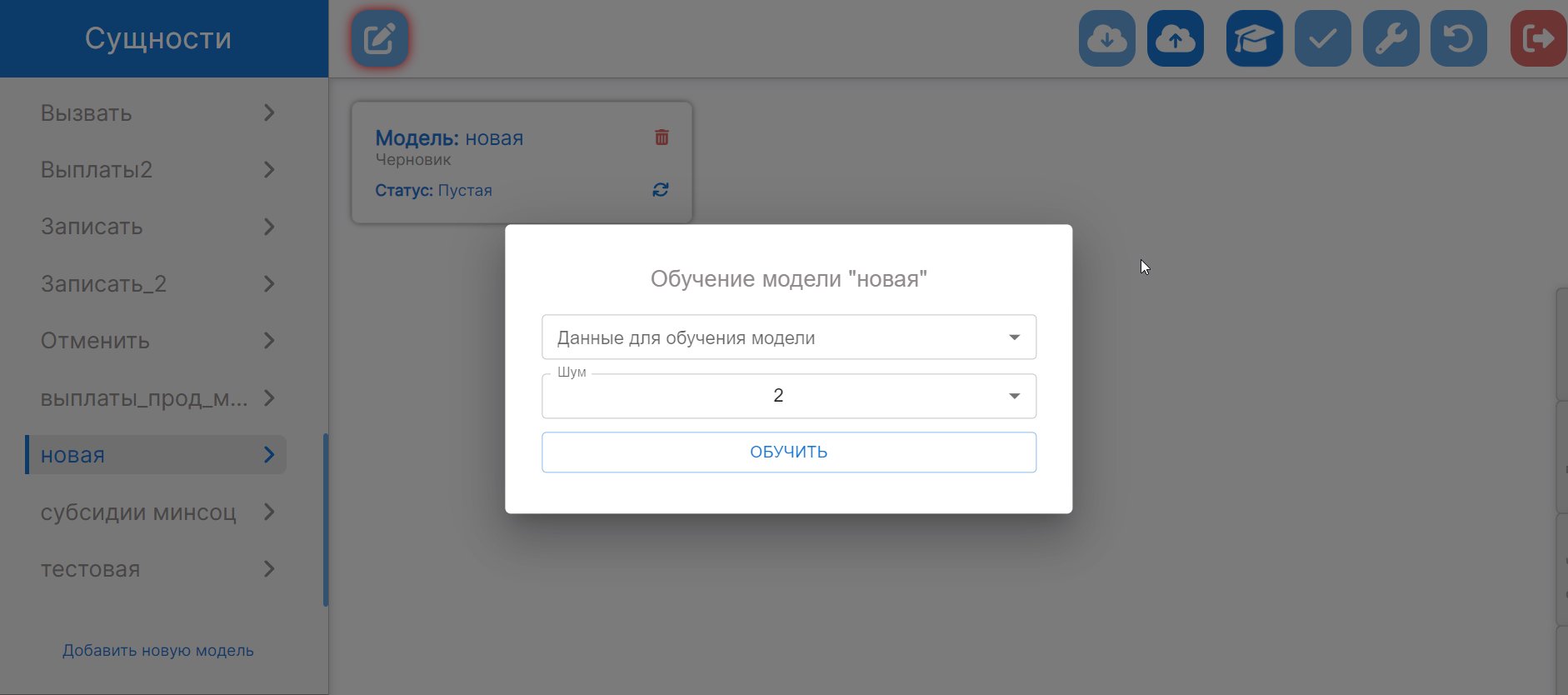Screen dimensions: 1568x695
Task: Open the training data dropdown
Action: click(788, 337)
